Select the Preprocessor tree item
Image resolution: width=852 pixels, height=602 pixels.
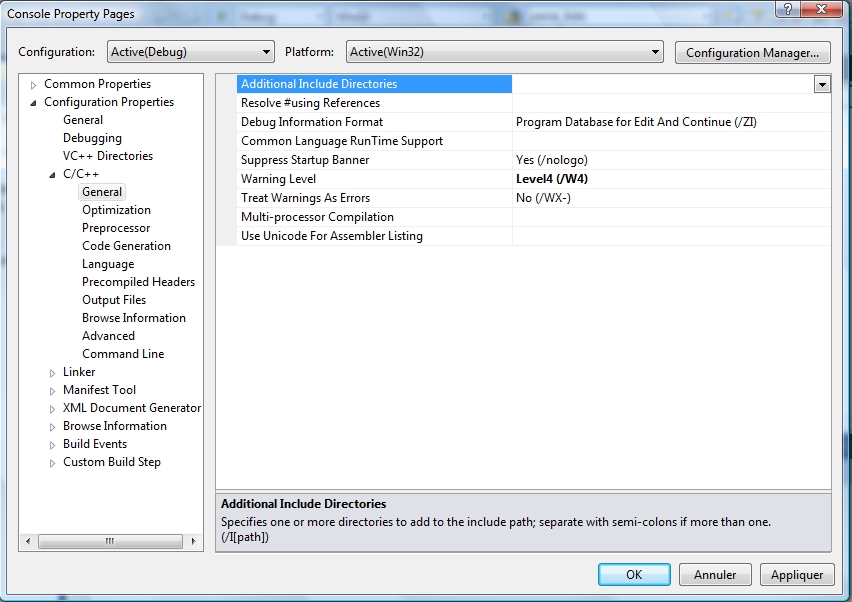pyautogui.click(x=116, y=228)
